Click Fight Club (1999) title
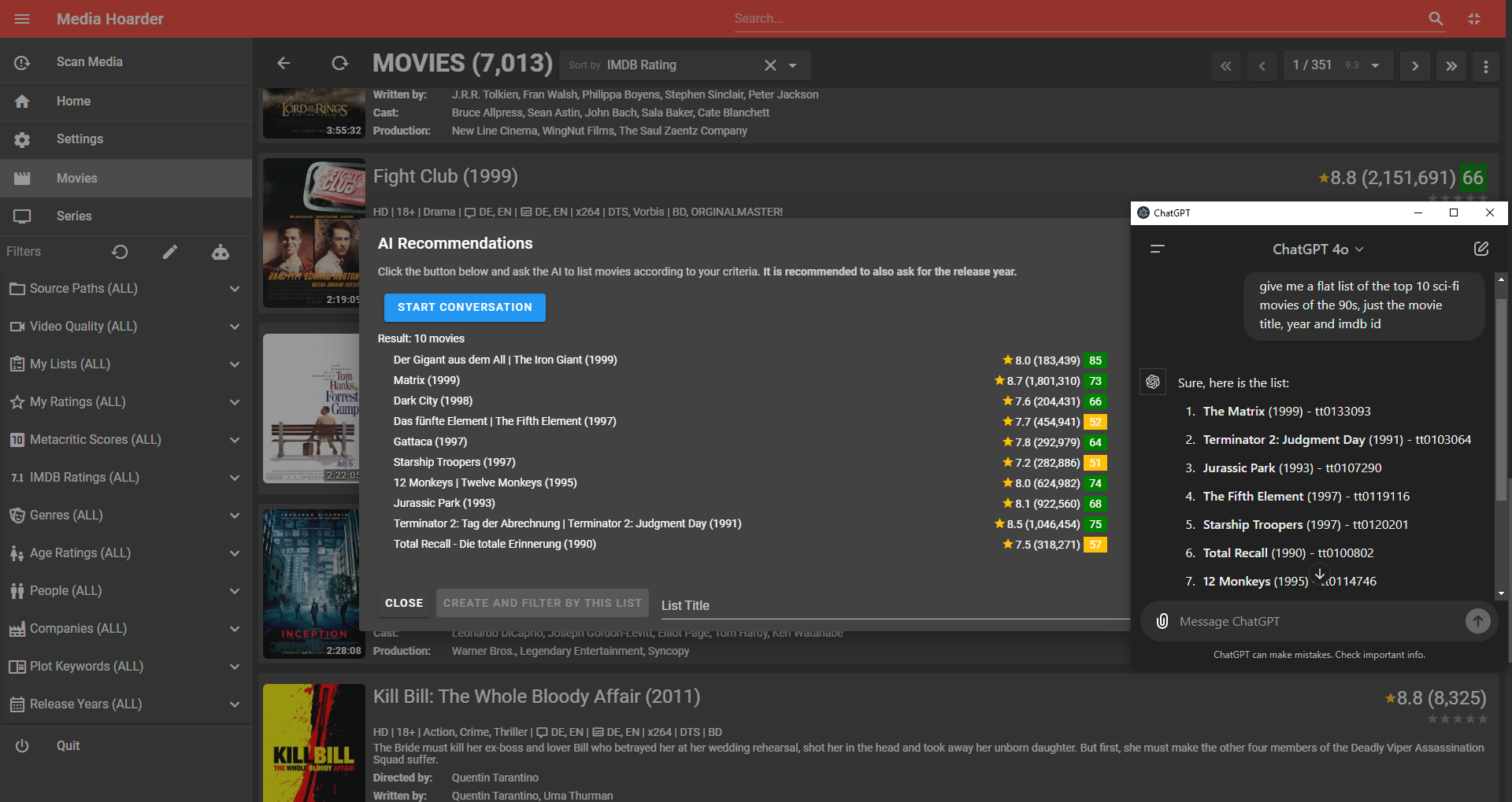 click(x=446, y=176)
